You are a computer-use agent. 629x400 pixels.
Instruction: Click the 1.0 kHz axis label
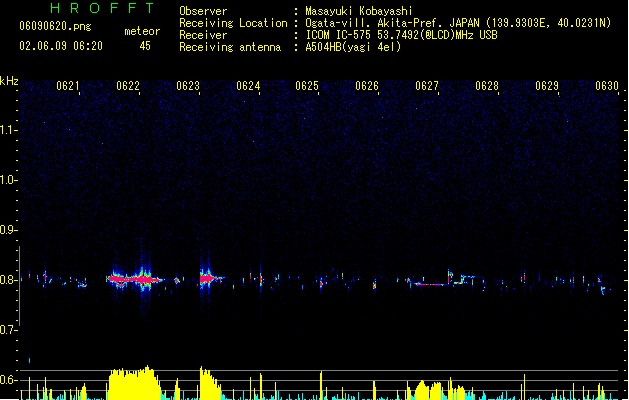[8, 180]
